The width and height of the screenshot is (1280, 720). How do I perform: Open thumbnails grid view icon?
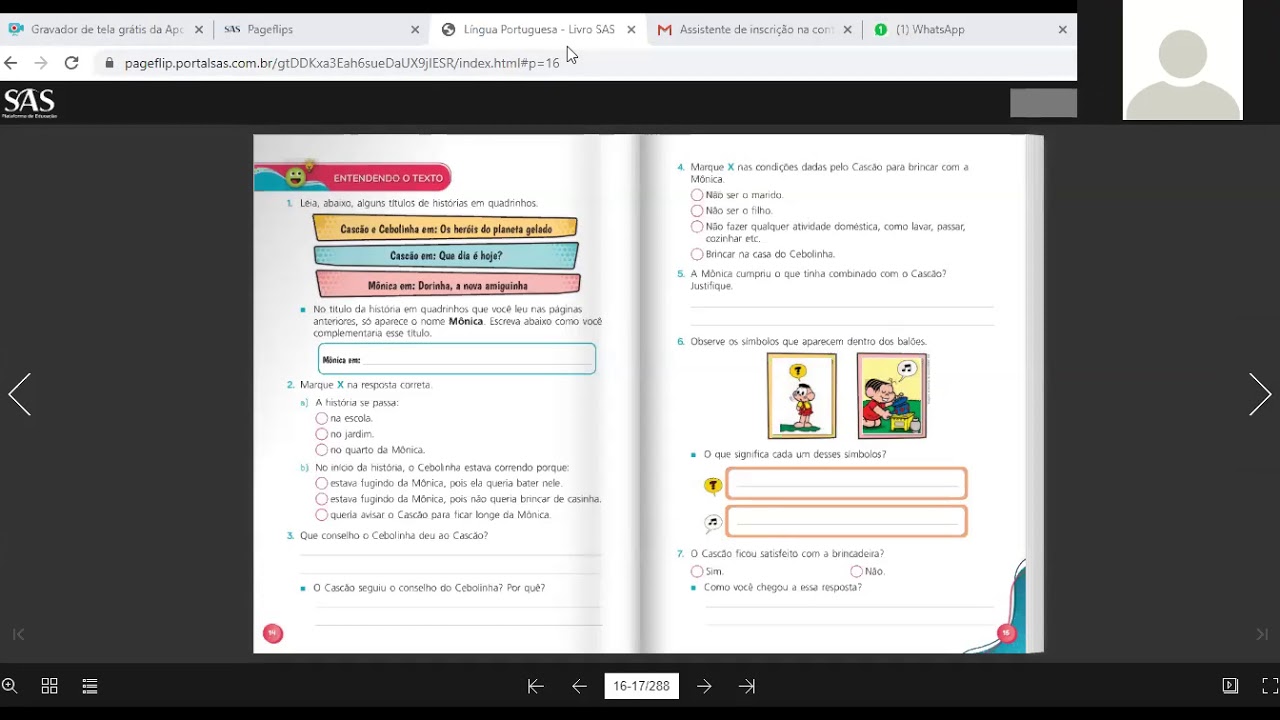point(49,686)
